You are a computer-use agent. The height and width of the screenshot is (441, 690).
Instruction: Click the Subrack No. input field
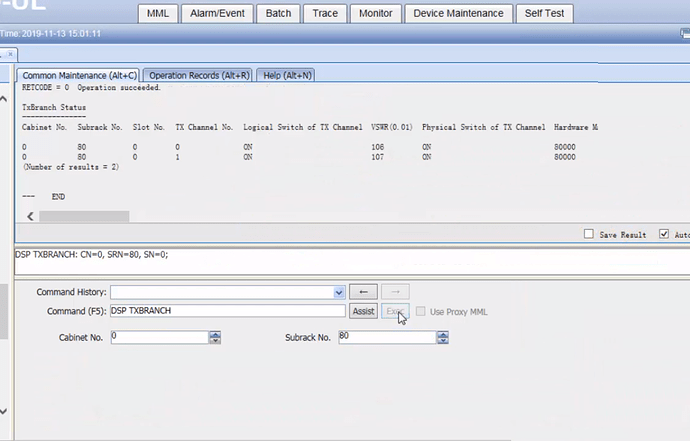click(x=387, y=337)
